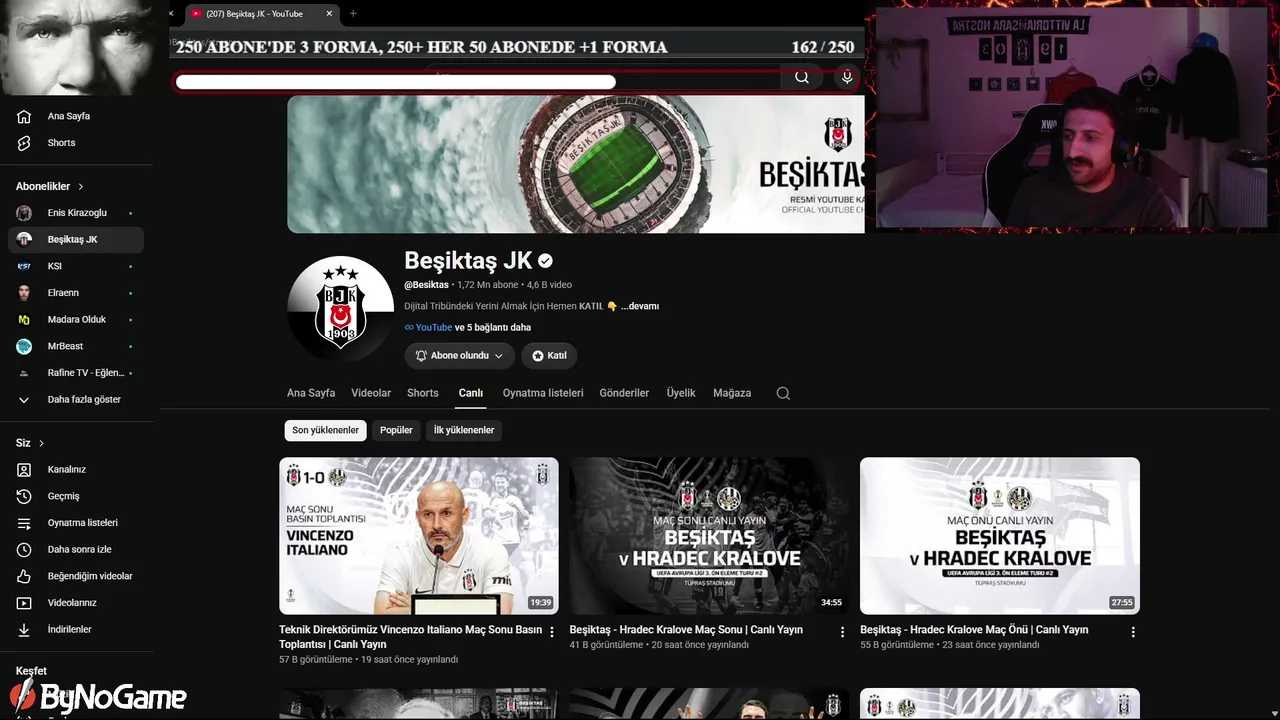Screen dimensions: 1280x720
Task: Open the Elraenn subscription channel
Action: pyautogui.click(x=77, y=293)
